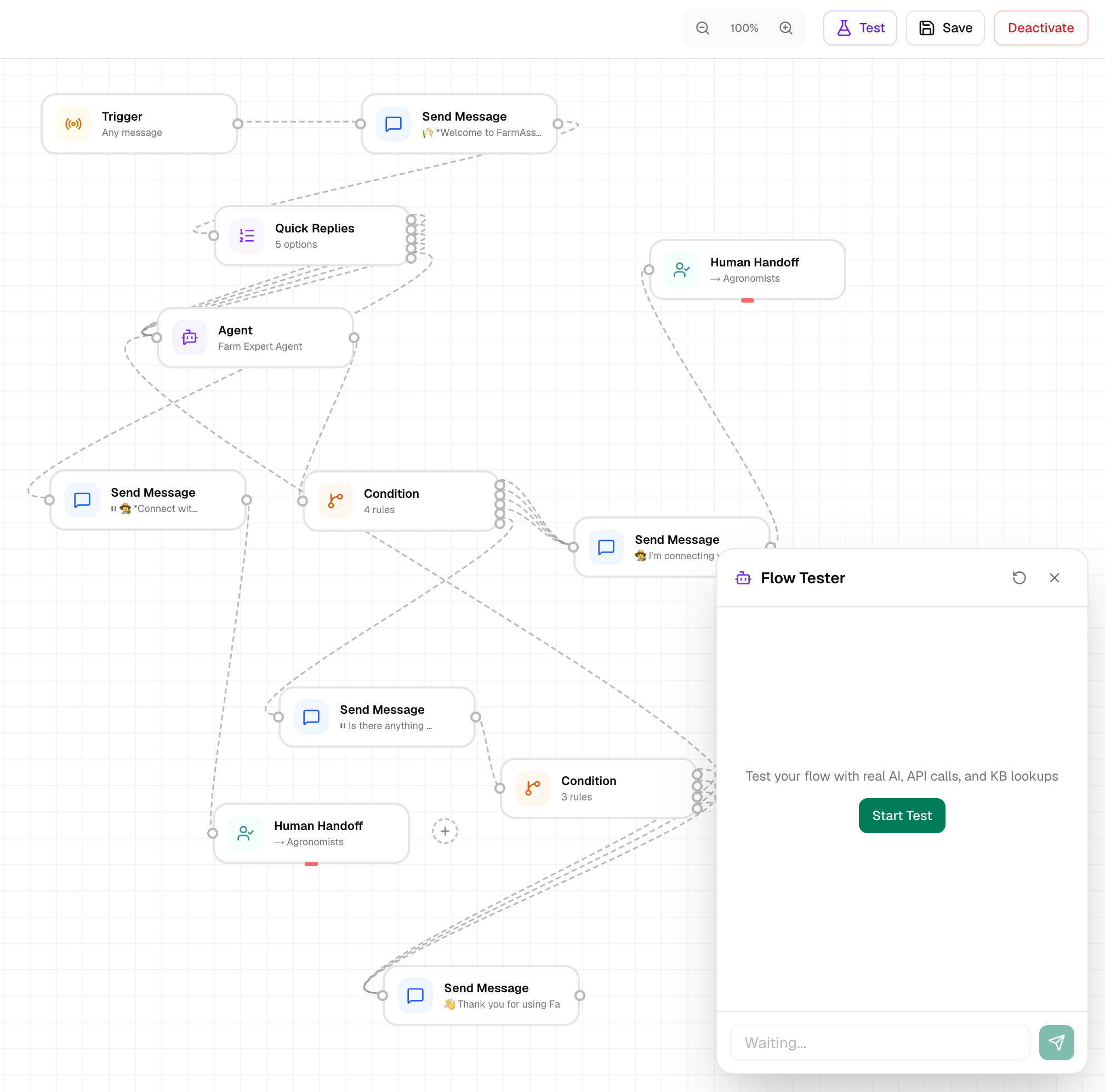Click the Deactivate button
This screenshot has width=1105, height=1092.
point(1040,28)
